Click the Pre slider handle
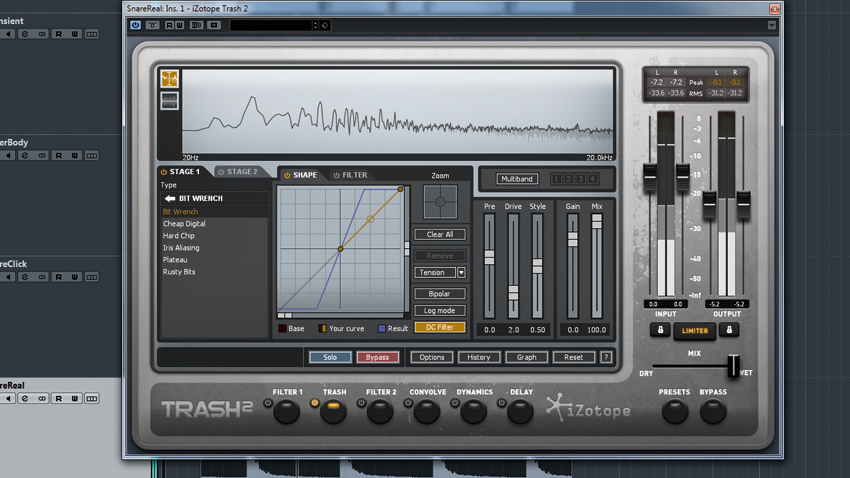The height and width of the screenshot is (478, 850). 490,257
